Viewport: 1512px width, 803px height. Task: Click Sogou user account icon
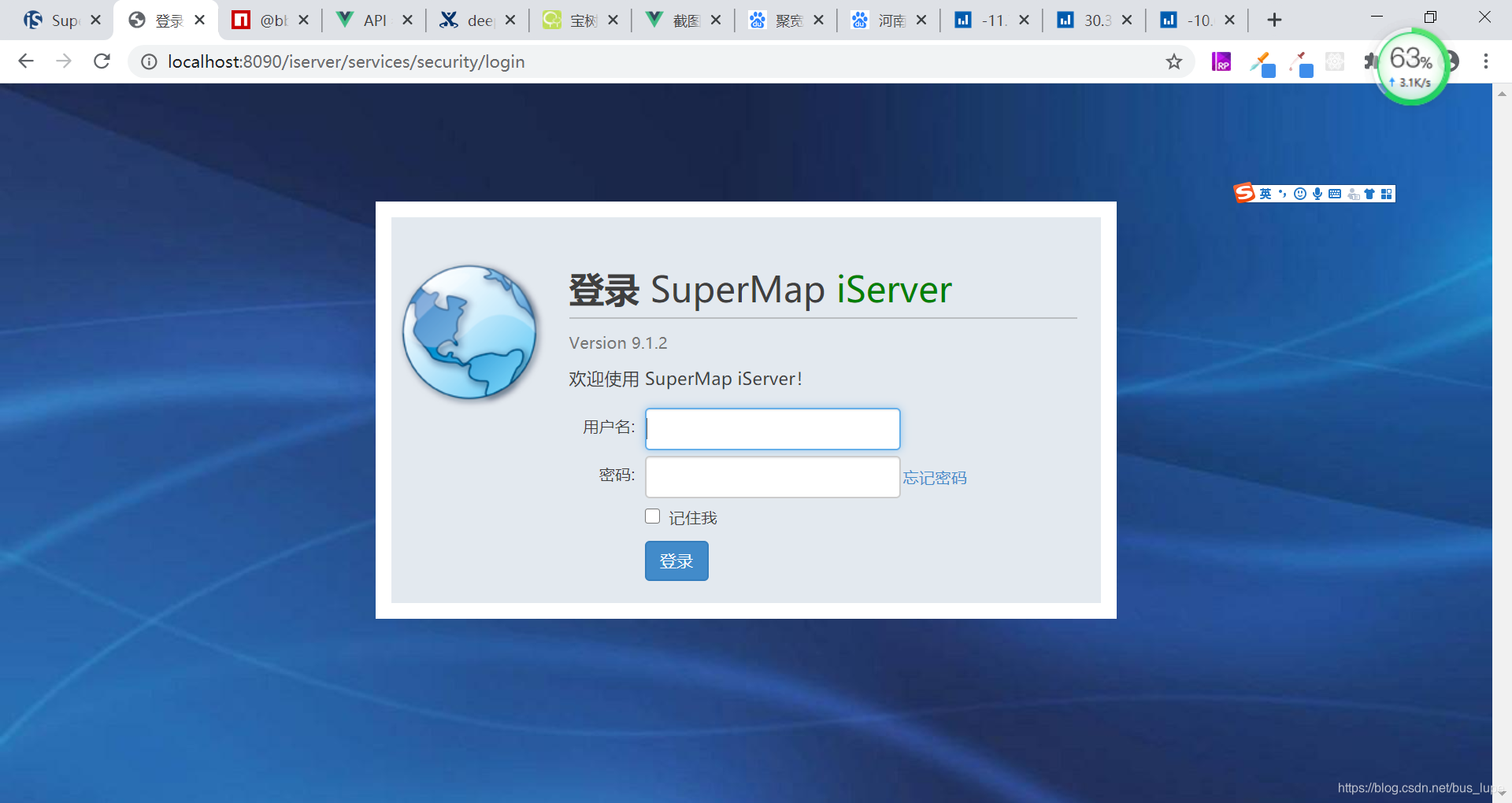[x=1353, y=194]
